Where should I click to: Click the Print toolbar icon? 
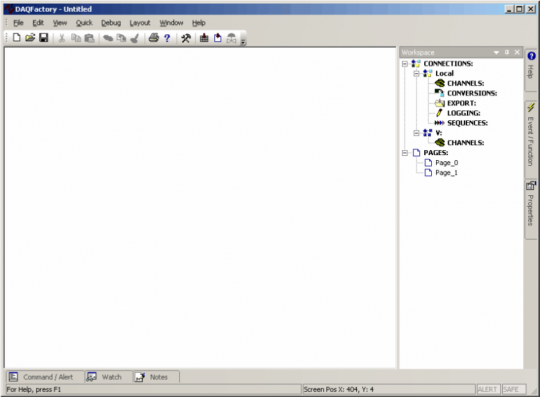tap(154, 38)
